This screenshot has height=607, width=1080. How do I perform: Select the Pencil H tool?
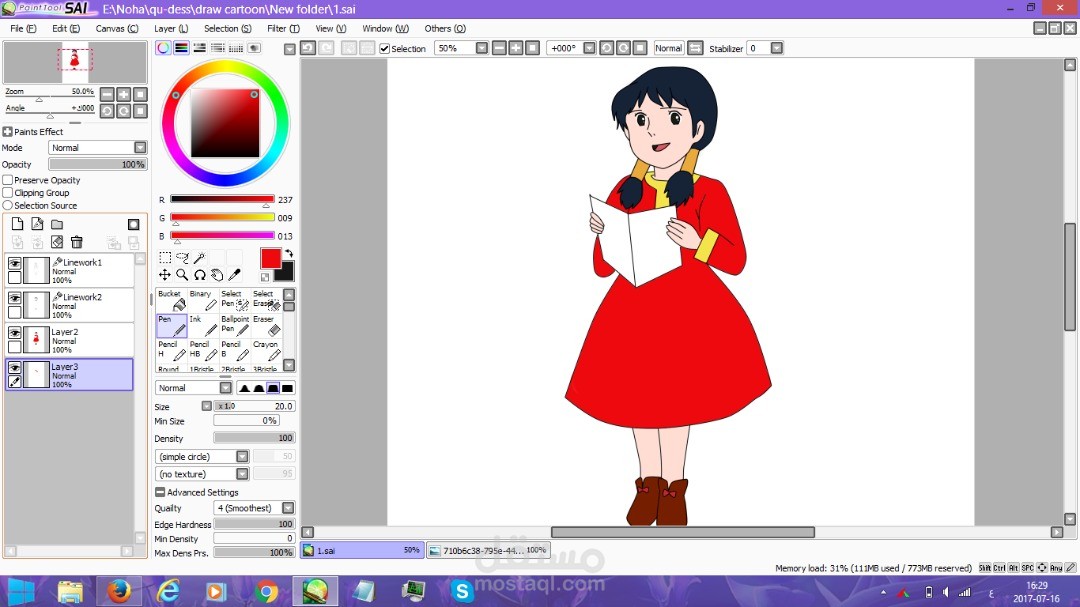click(172, 350)
